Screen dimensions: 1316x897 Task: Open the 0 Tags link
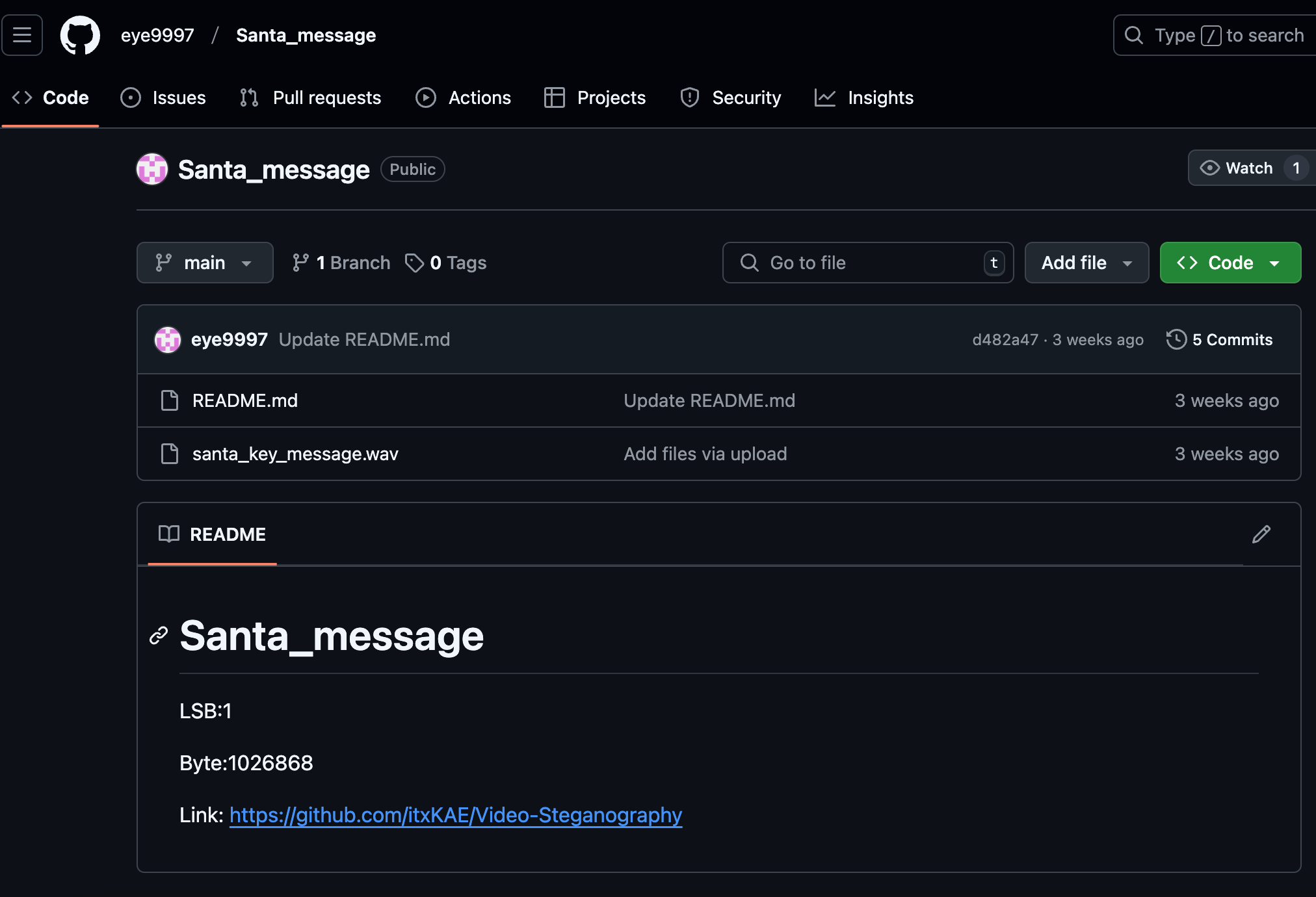click(446, 263)
